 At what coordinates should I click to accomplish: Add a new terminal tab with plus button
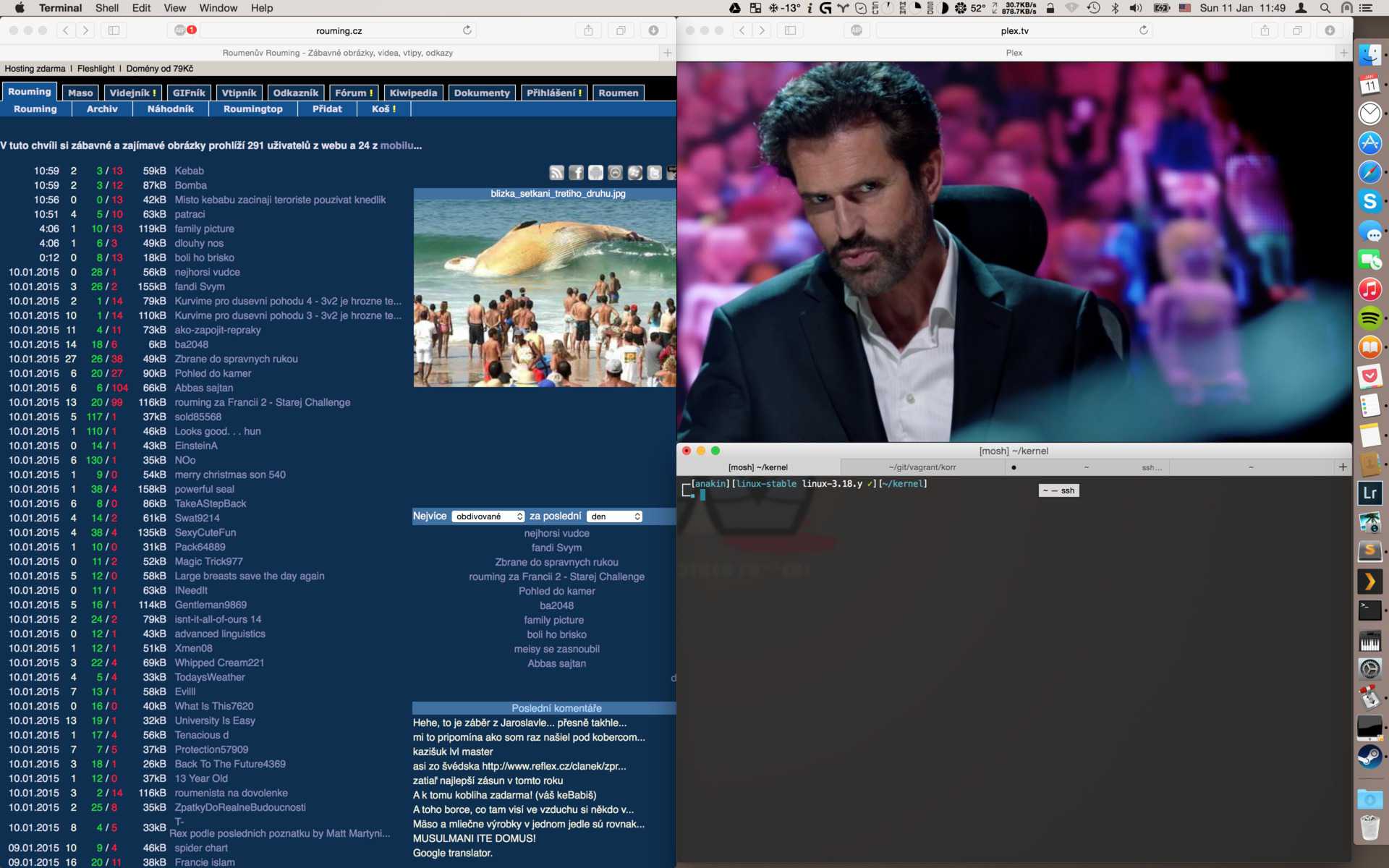click(x=1343, y=467)
